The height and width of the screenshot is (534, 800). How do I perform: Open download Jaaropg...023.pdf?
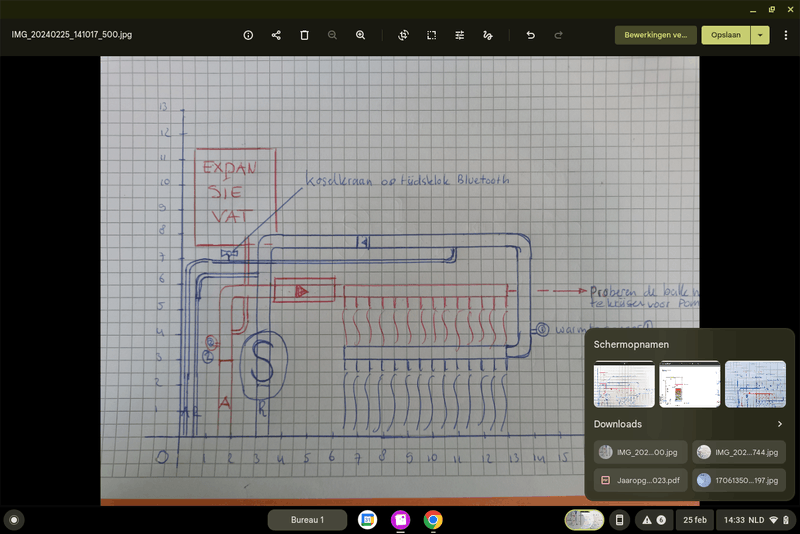pyautogui.click(x=640, y=480)
